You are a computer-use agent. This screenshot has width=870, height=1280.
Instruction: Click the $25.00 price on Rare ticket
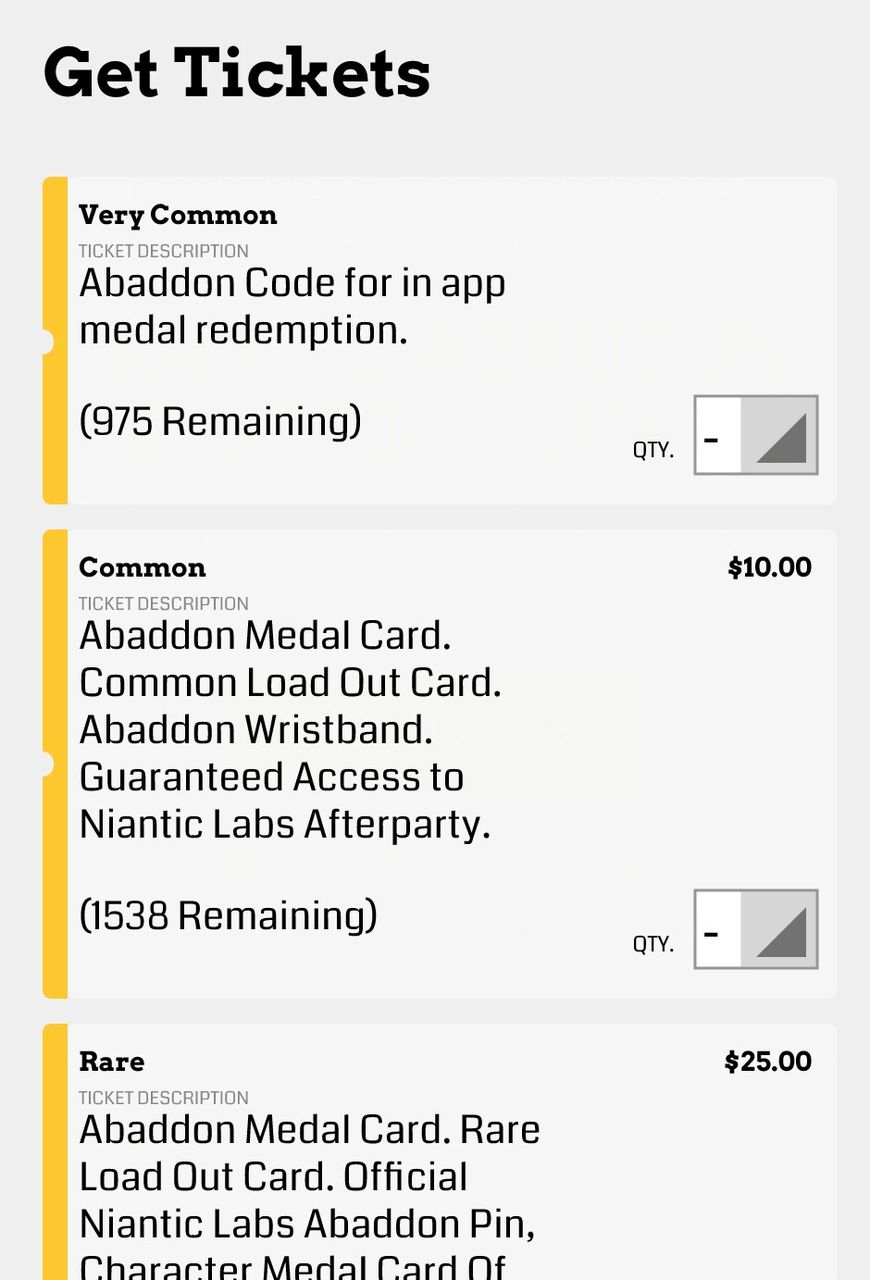tap(767, 1061)
